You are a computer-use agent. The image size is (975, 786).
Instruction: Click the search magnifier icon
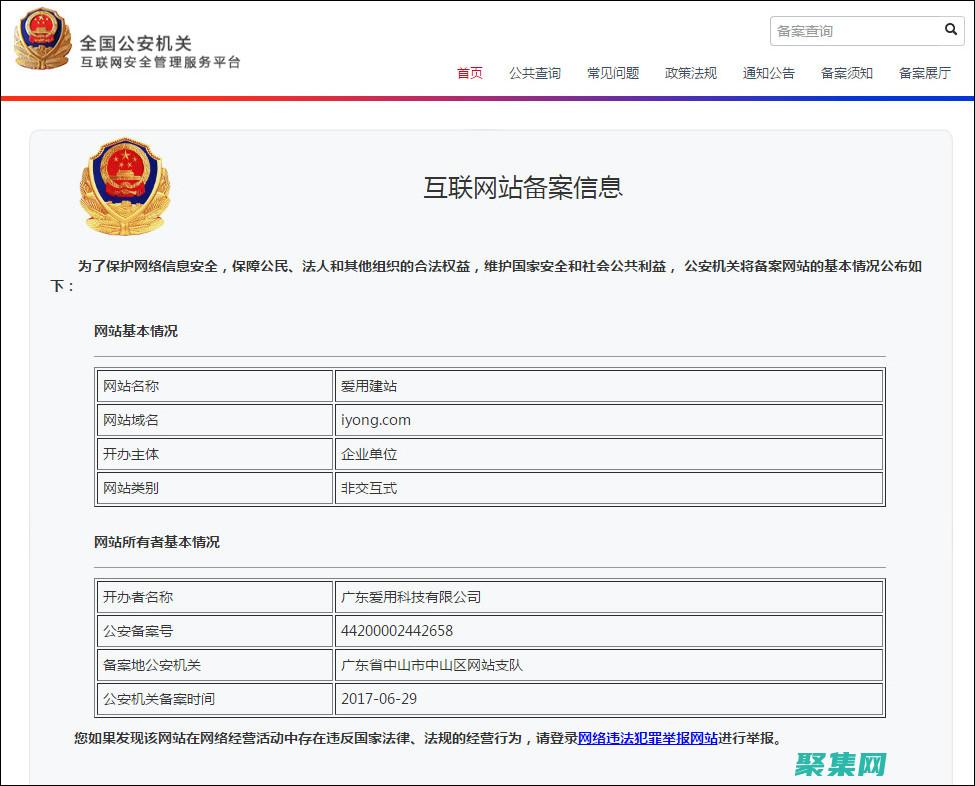click(x=950, y=30)
